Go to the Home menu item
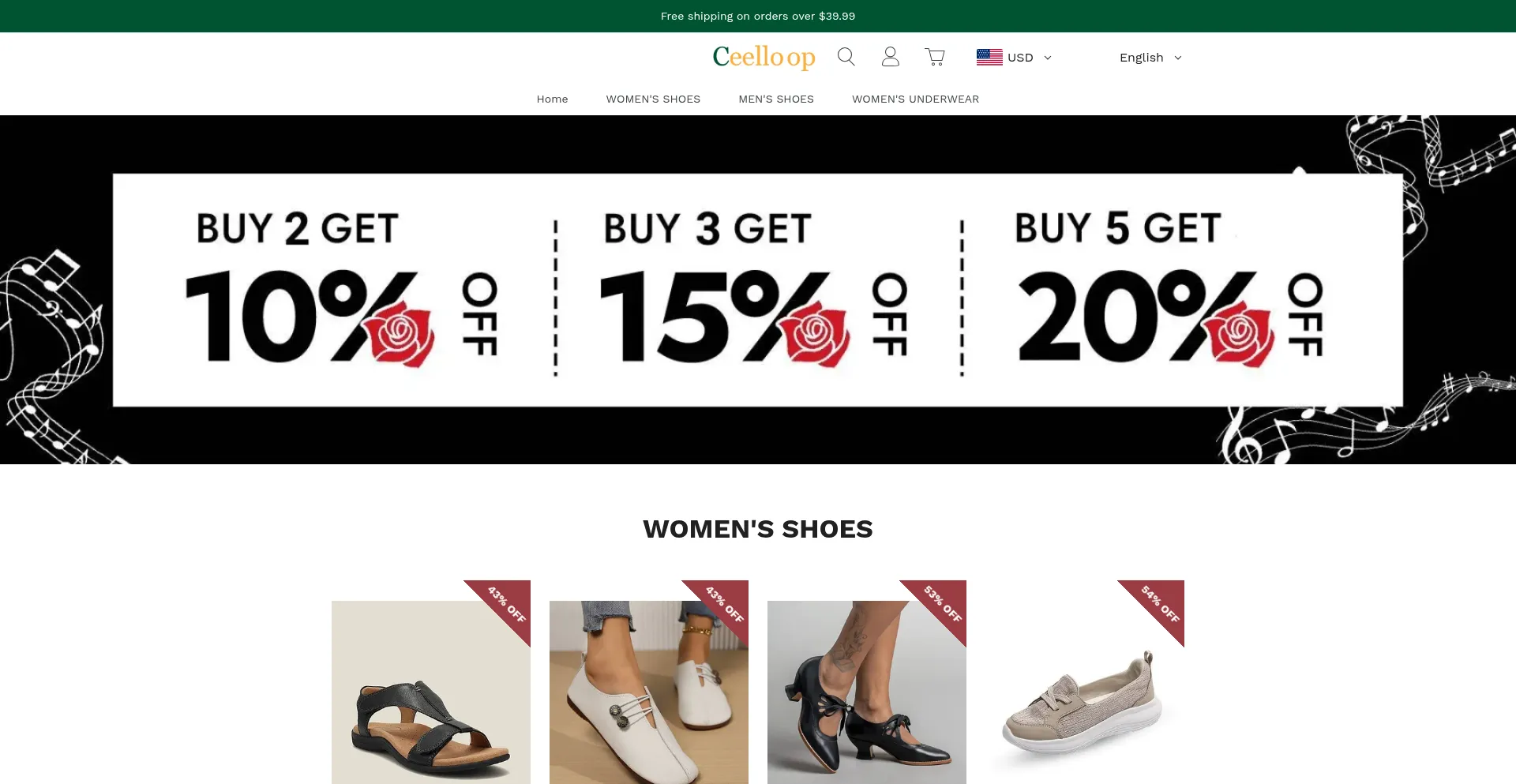Screen dimensions: 1516x784 pyautogui.click(x=552, y=99)
